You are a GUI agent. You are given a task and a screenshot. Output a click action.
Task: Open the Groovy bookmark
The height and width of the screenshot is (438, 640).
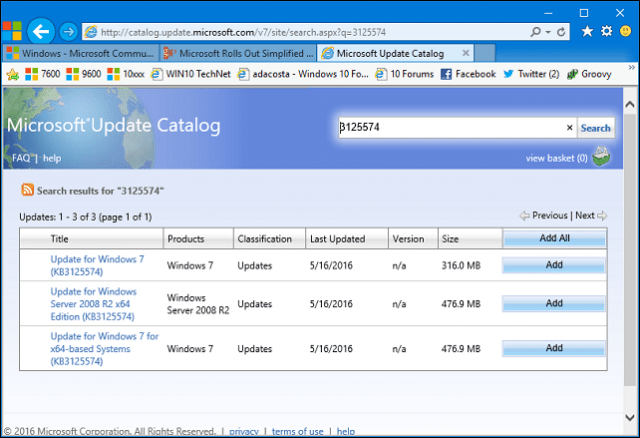coord(589,74)
